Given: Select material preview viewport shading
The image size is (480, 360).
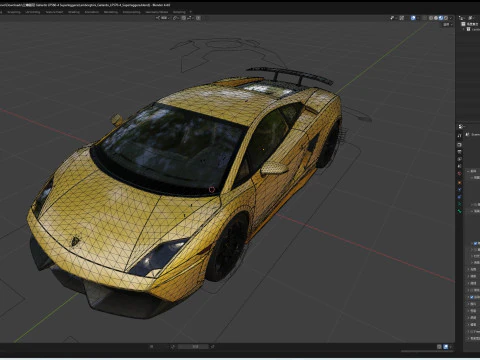Looking at the screenshot, I should click(x=441, y=18).
